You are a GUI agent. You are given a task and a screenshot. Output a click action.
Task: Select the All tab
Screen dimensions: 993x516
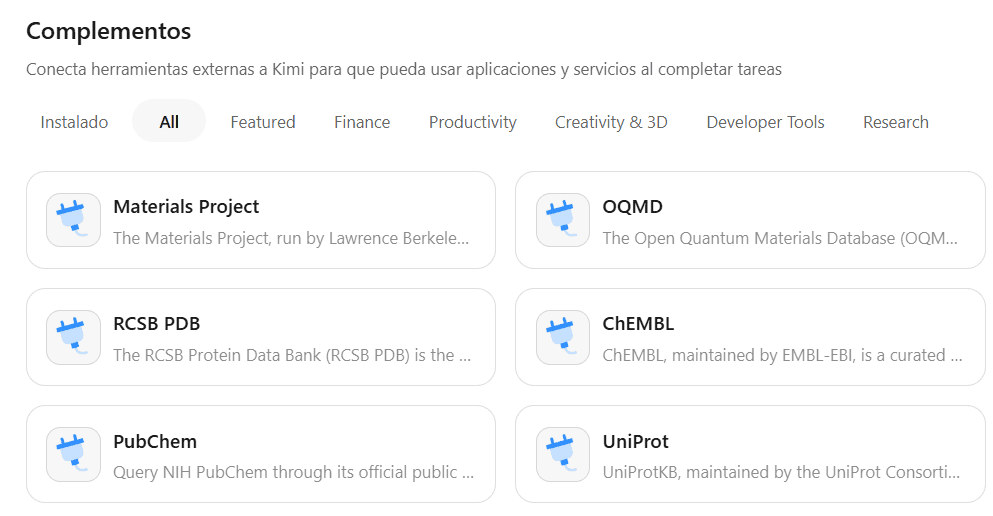[x=169, y=122]
